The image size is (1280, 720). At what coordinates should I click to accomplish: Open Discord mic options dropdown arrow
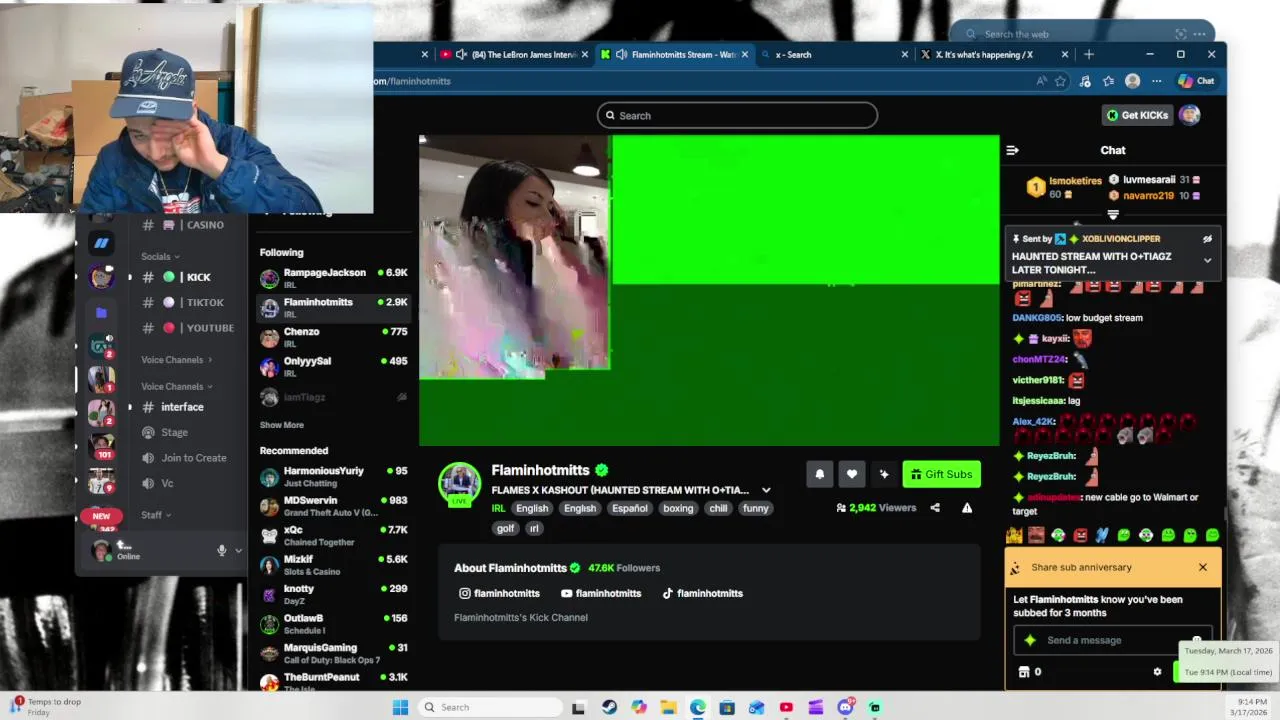pos(238,550)
